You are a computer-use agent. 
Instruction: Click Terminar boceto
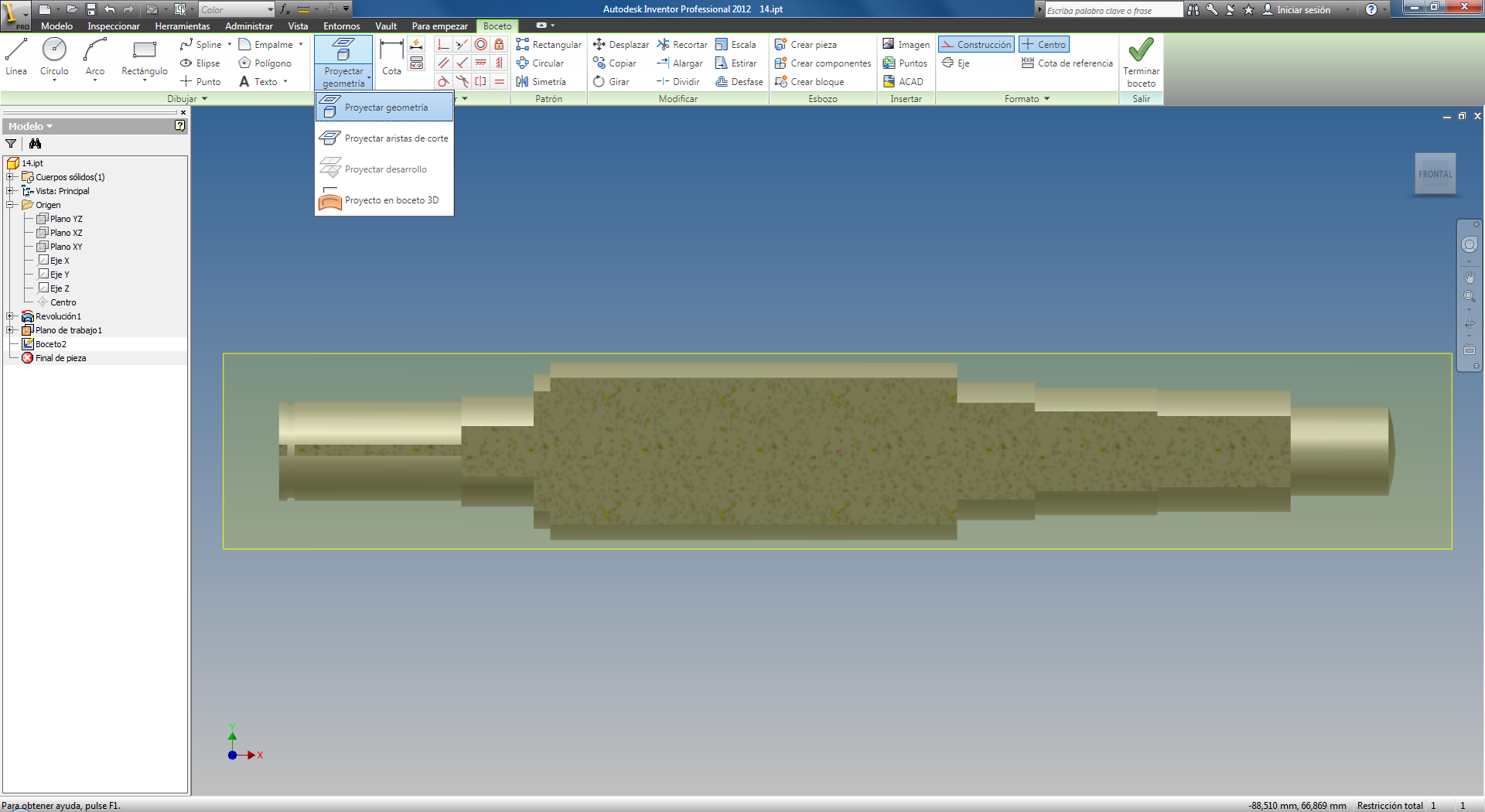(x=1142, y=62)
